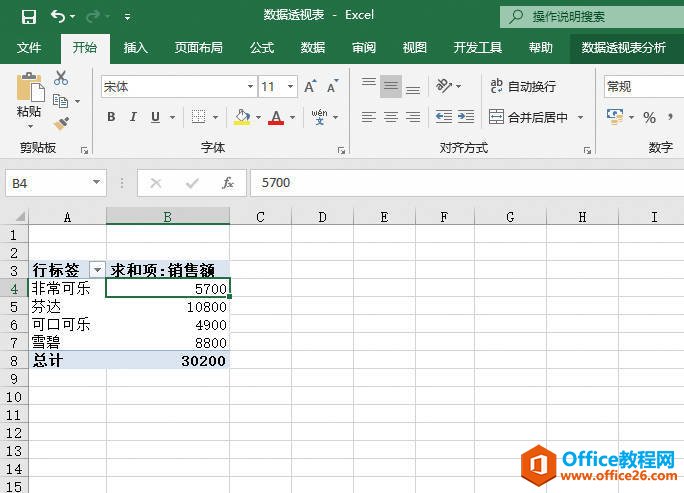The image size is (684, 493).
Task: Switch to the 页面布局 tab
Action: pyautogui.click(x=198, y=47)
